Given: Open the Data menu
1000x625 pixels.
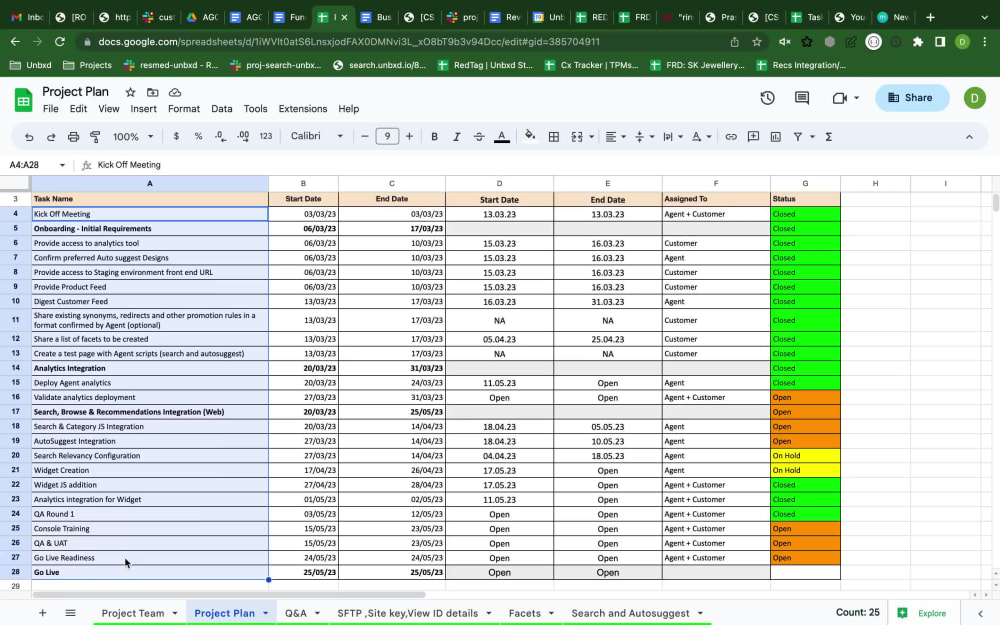Looking at the screenshot, I should point(221,109).
